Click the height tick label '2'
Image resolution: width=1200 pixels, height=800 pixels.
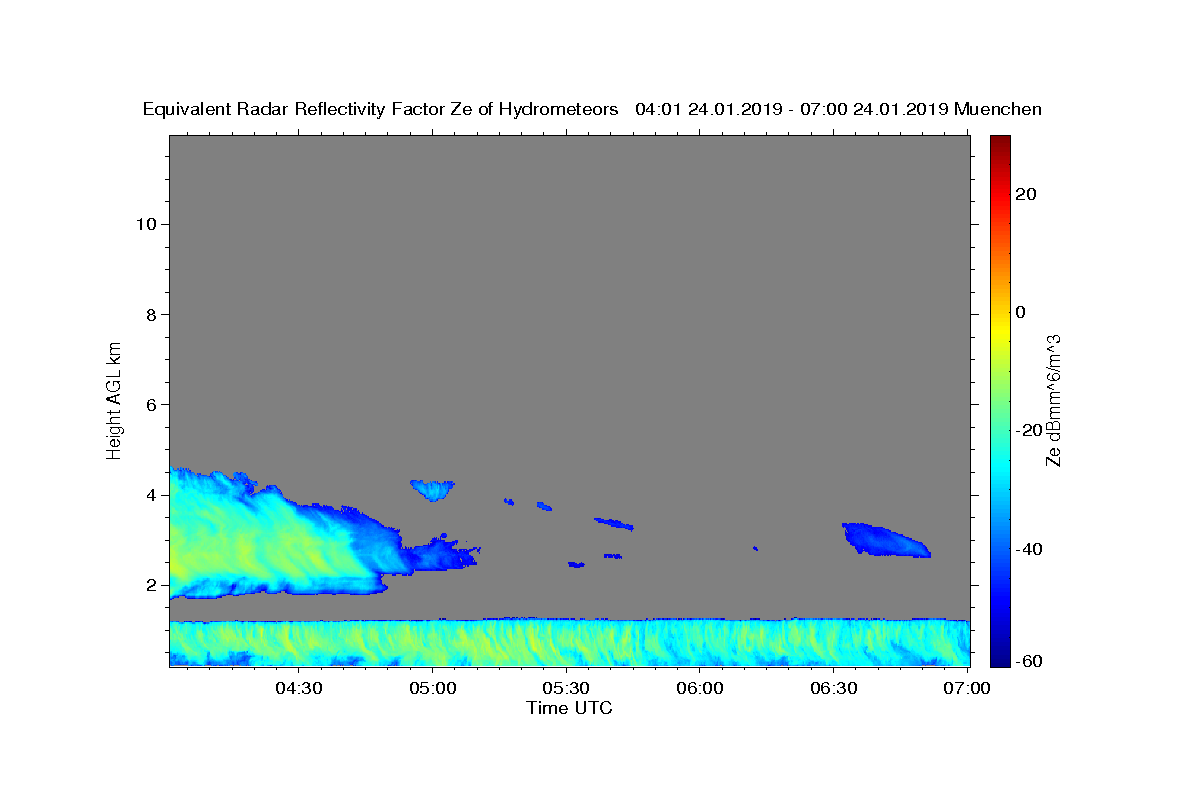pos(150,585)
